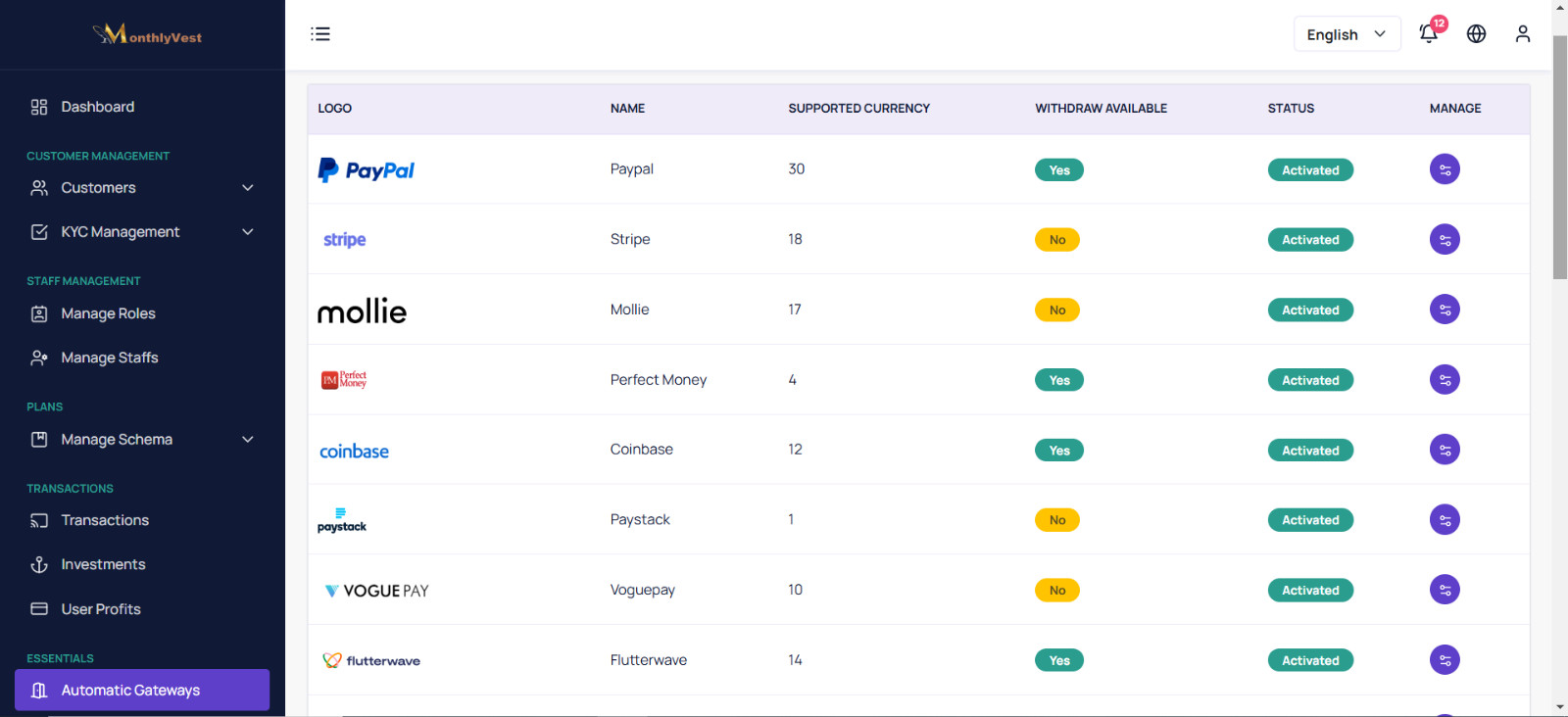1568x717 pixels.
Task: Click the MonthlyVest logo
Action: [147, 35]
